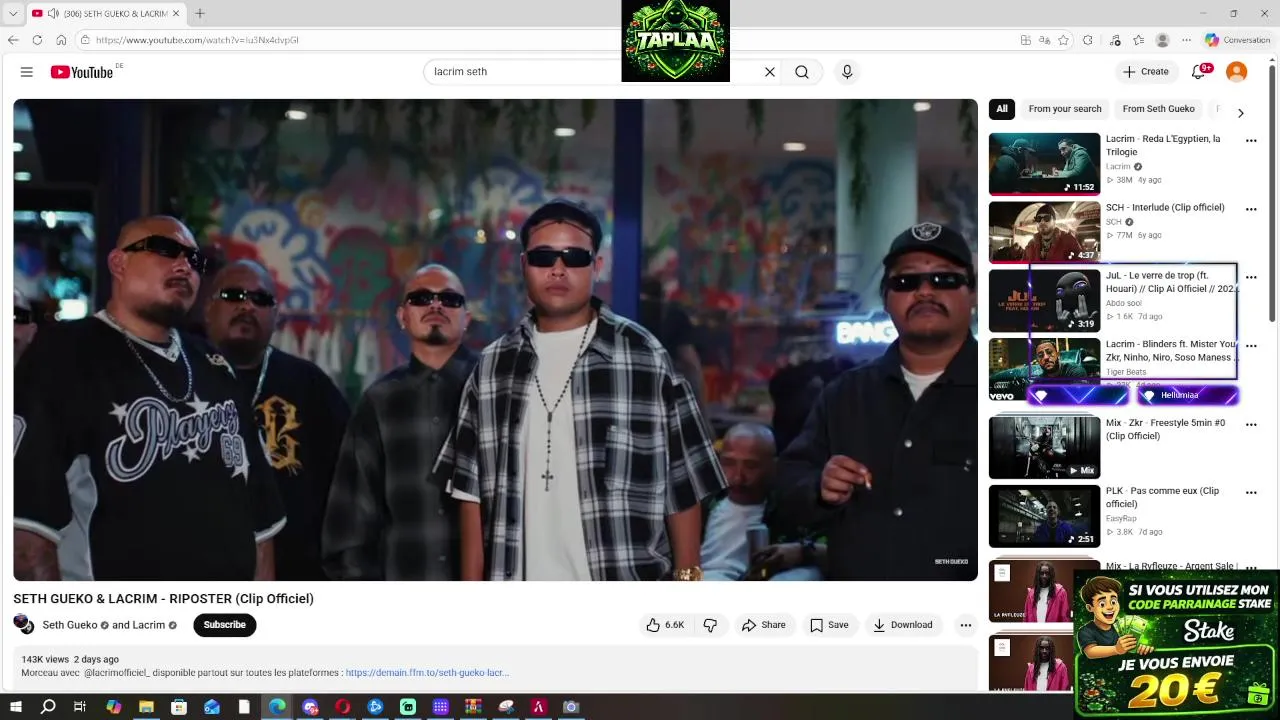
Task: Open browser profile avatar
Action: tap(1162, 40)
